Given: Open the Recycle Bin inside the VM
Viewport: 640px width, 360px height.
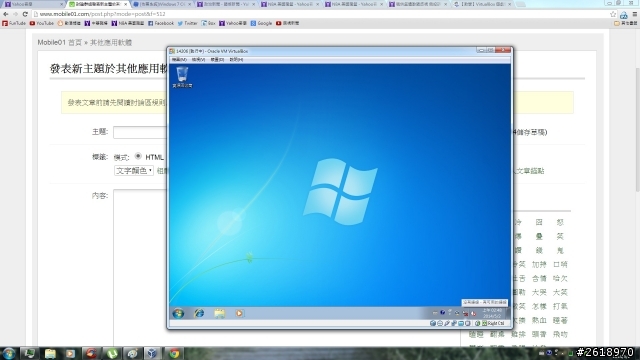Looking at the screenshot, I should coord(182,77).
